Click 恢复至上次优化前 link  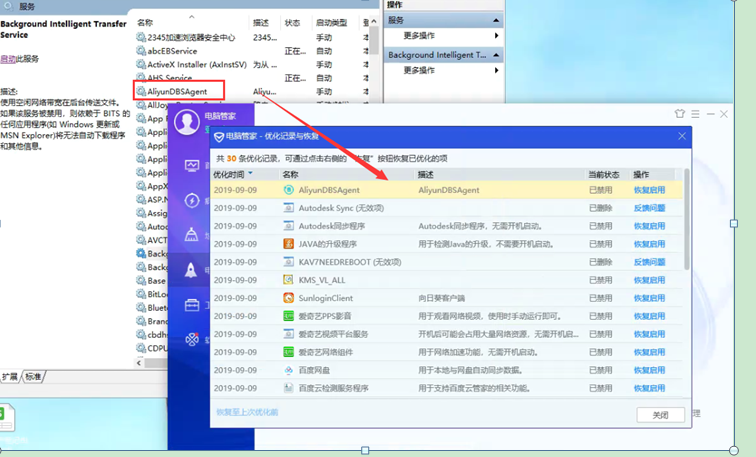coord(247,412)
